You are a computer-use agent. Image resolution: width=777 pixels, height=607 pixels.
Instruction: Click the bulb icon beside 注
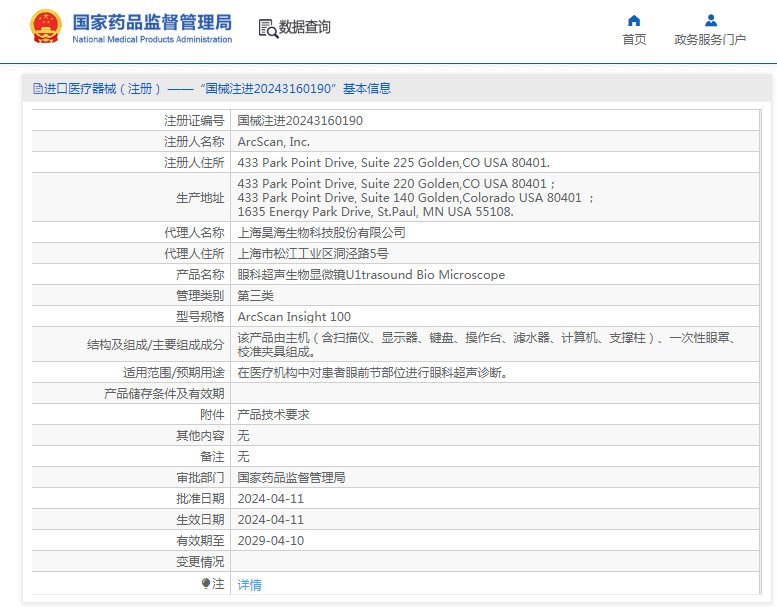(206, 584)
